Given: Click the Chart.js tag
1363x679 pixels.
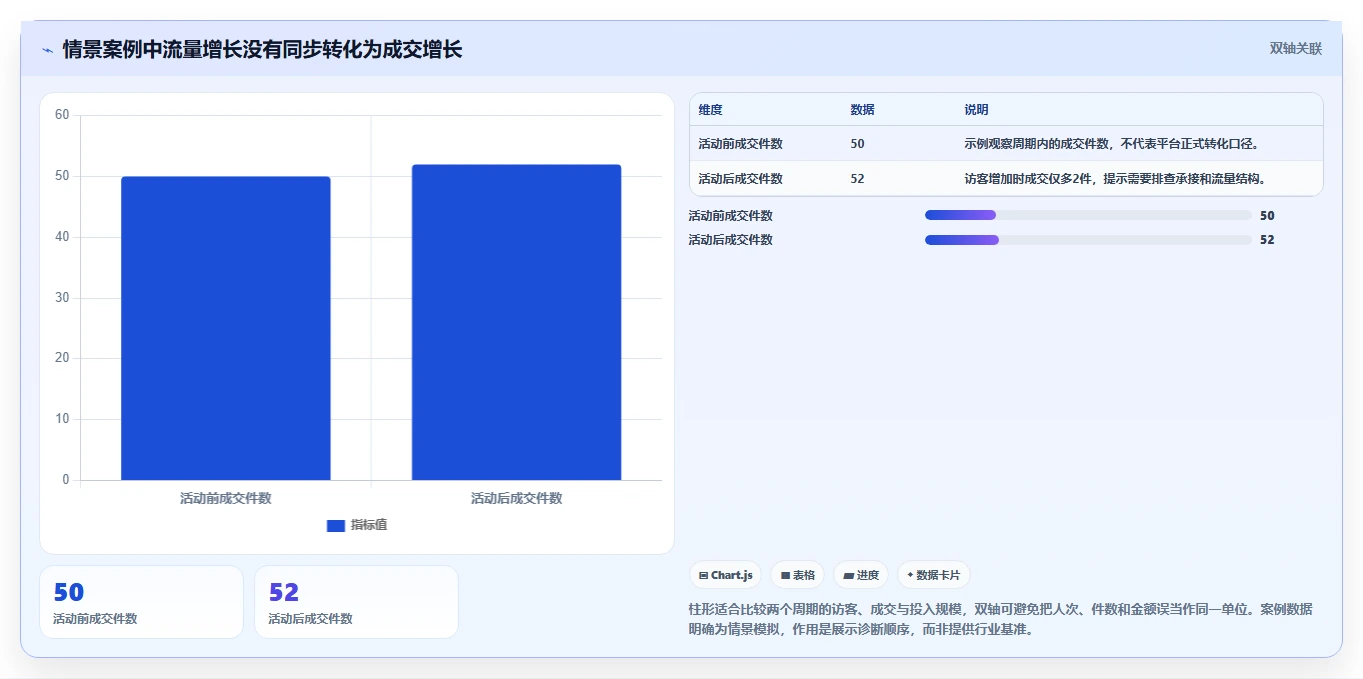Looking at the screenshot, I should click(726, 575).
